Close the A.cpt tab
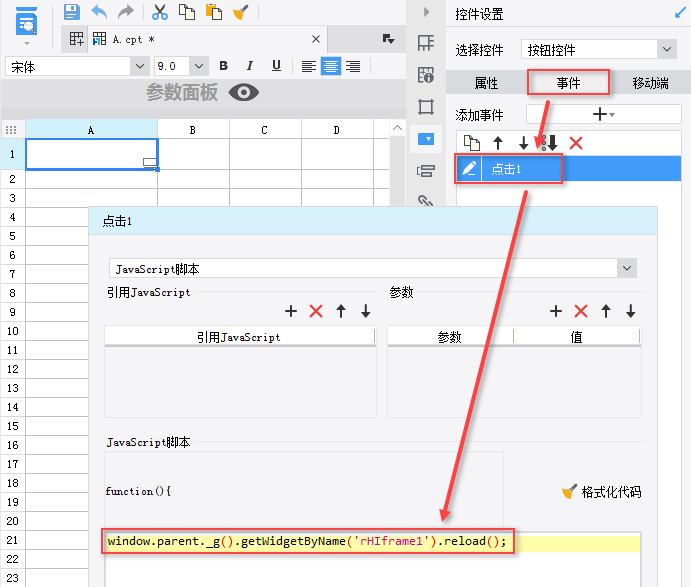The width and height of the screenshot is (691, 587). pyautogui.click(x=316, y=39)
